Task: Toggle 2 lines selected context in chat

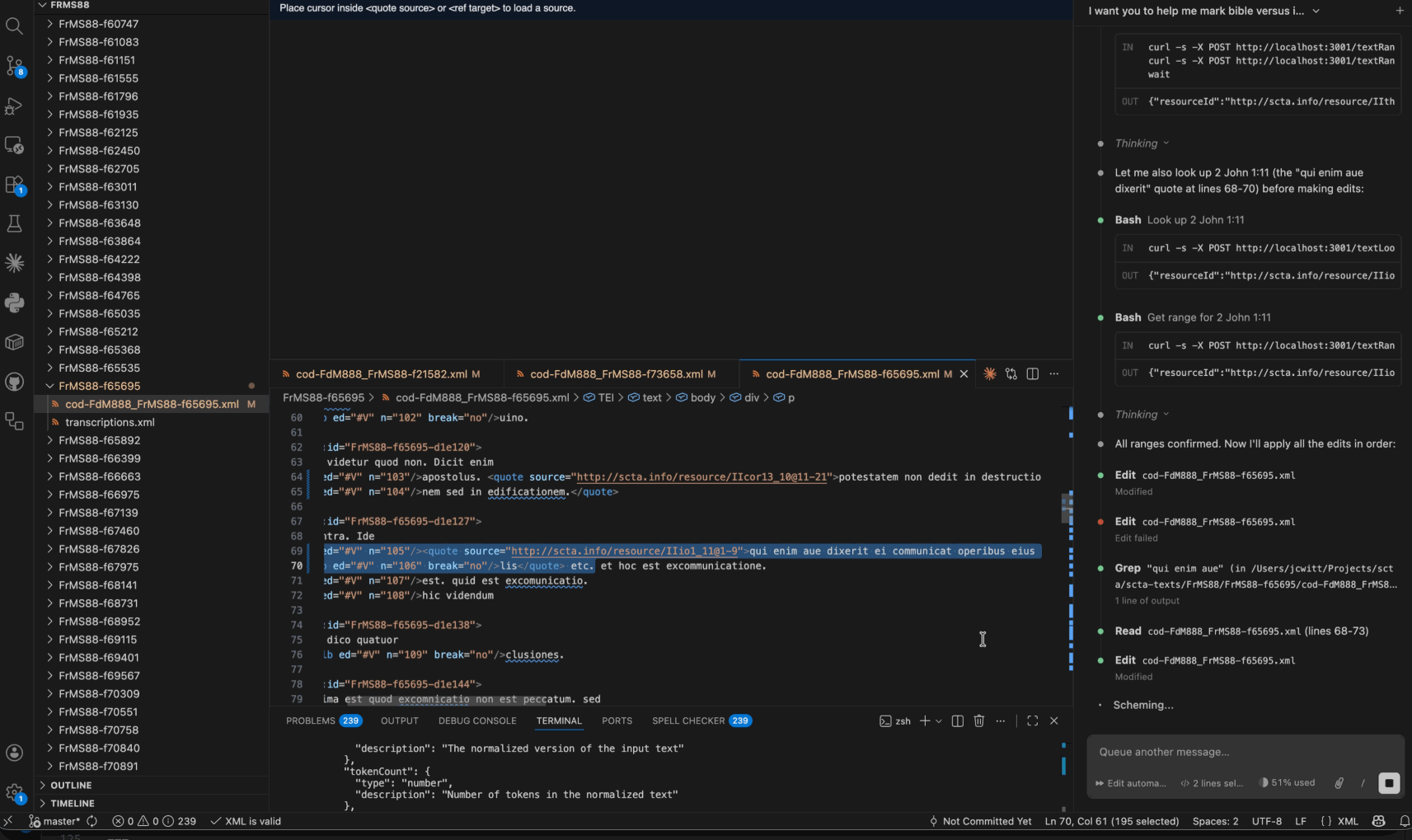Action: coord(1212,783)
